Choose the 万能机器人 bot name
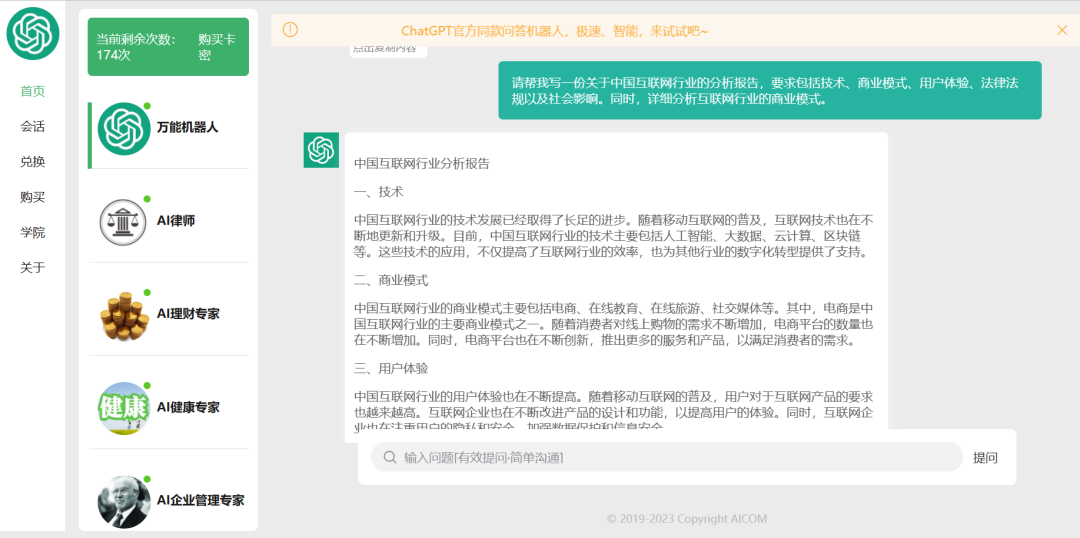The width and height of the screenshot is (1080, 538). pyautogui.click(x=187, y=127)
